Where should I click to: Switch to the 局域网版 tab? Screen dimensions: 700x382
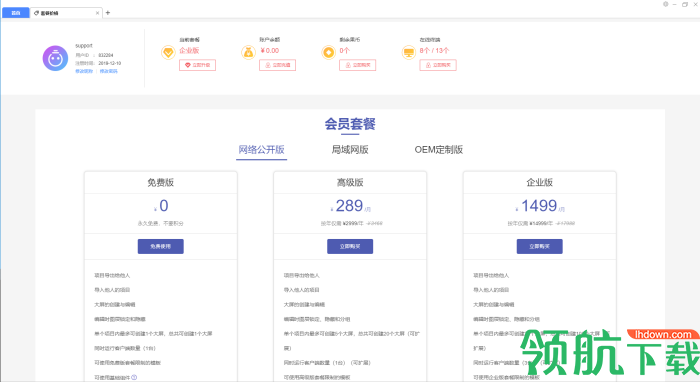tap(350, 149)
